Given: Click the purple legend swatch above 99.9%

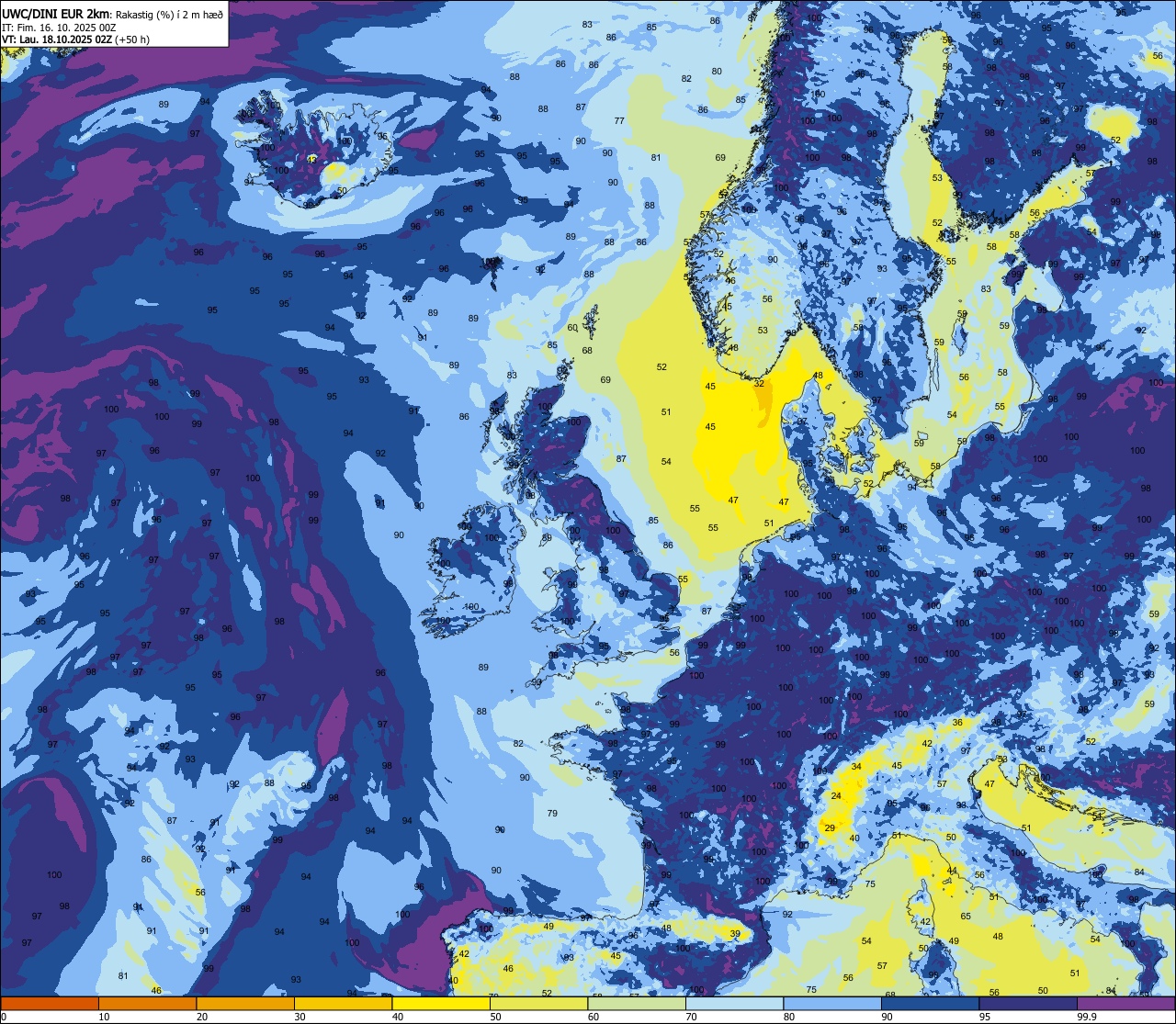Looking at the screenshot, I should click(x=1125, y=1003).
